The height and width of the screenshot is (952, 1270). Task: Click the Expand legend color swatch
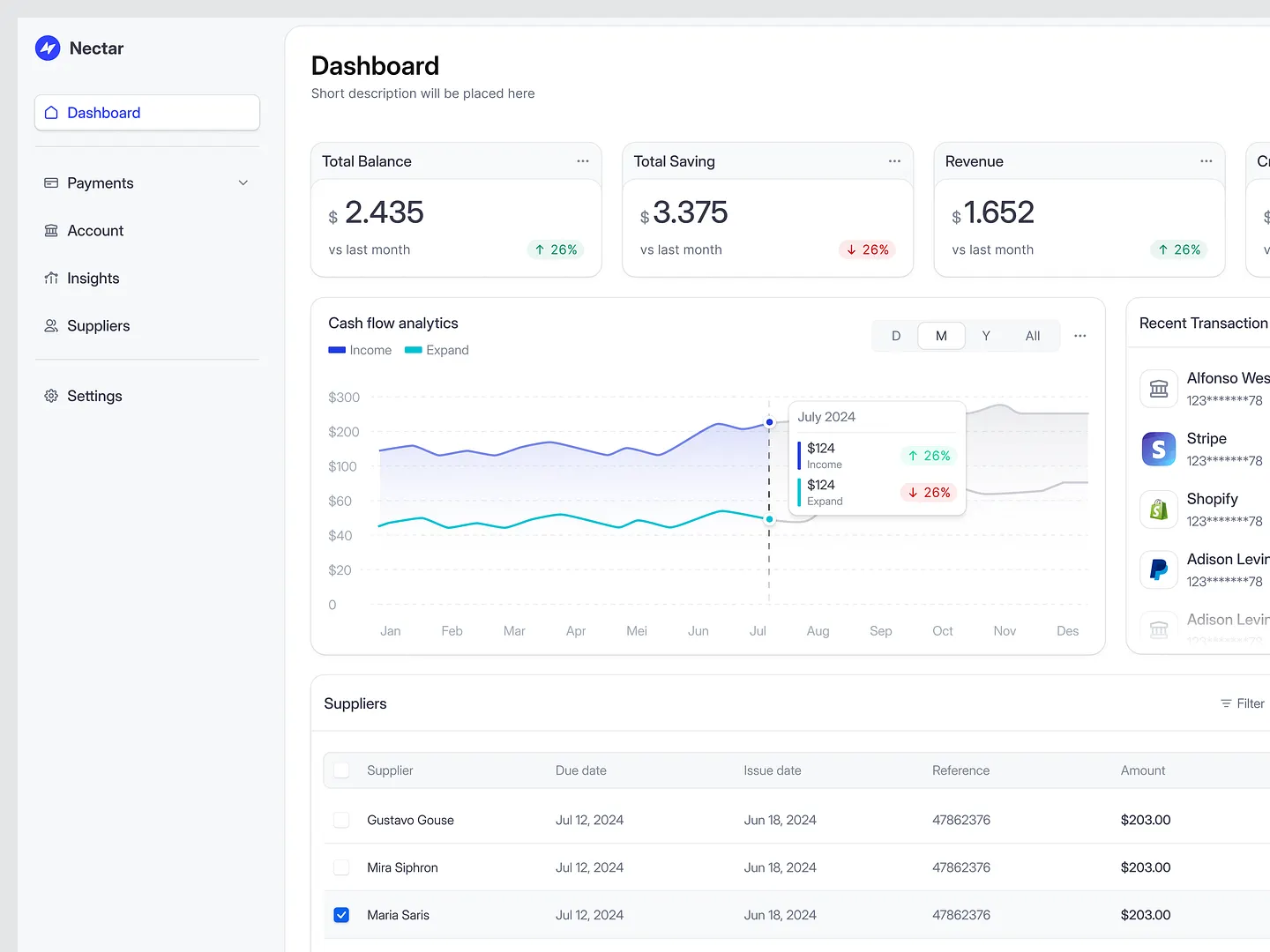[x=413, y=350]
